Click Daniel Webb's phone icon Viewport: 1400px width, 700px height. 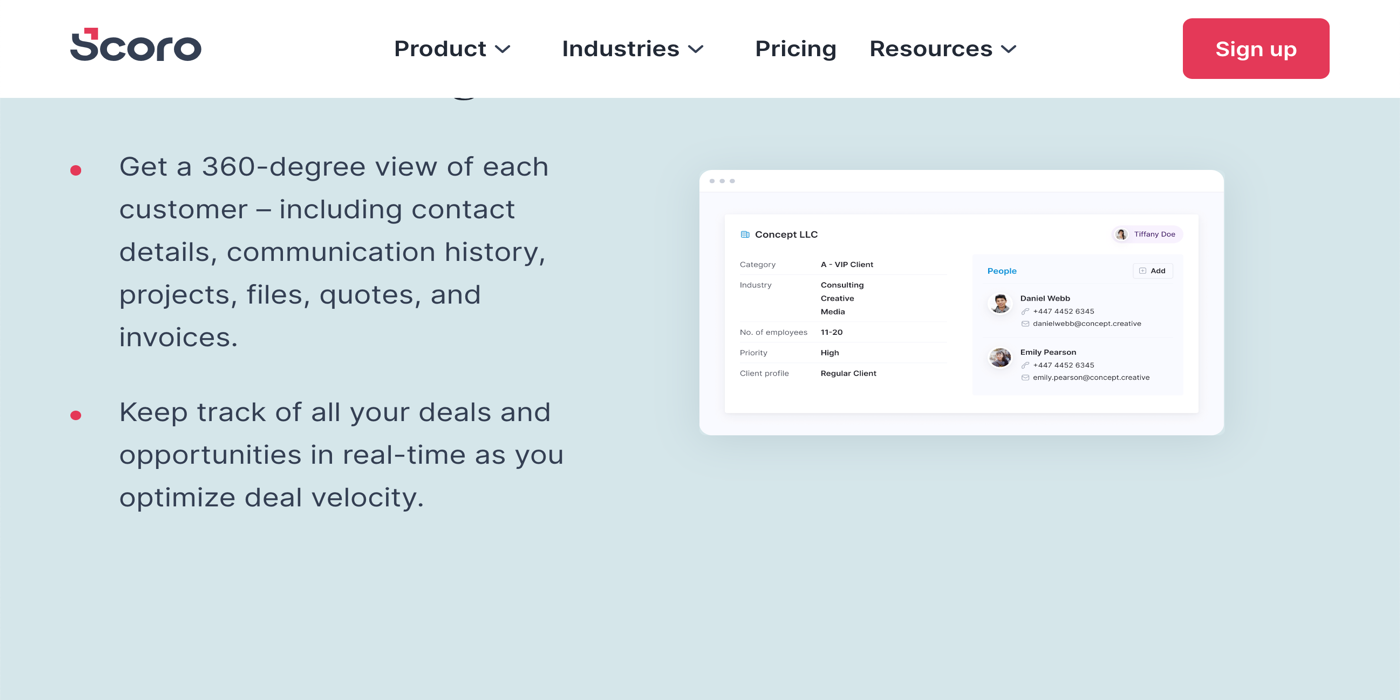pos(1025,312)
